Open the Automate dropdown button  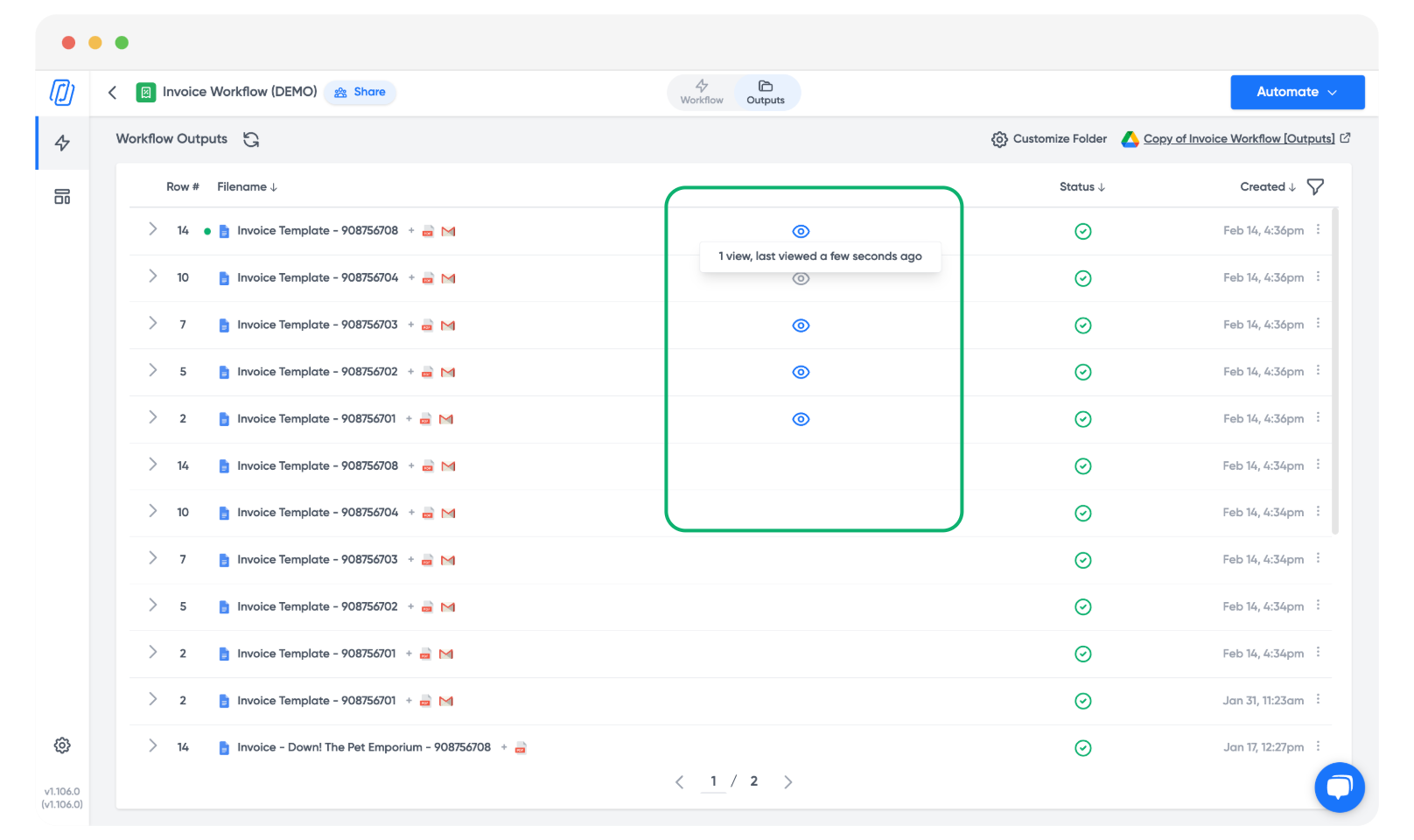pos(1297,92)
